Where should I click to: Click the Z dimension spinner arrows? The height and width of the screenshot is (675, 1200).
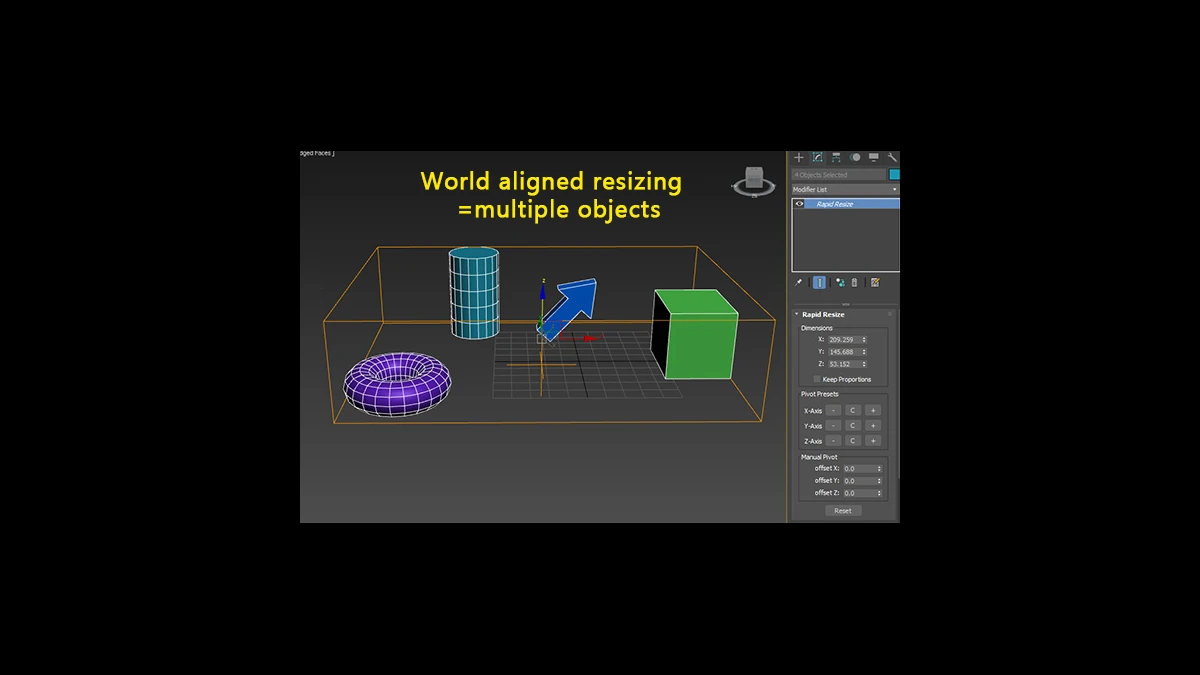coord(864,364)
